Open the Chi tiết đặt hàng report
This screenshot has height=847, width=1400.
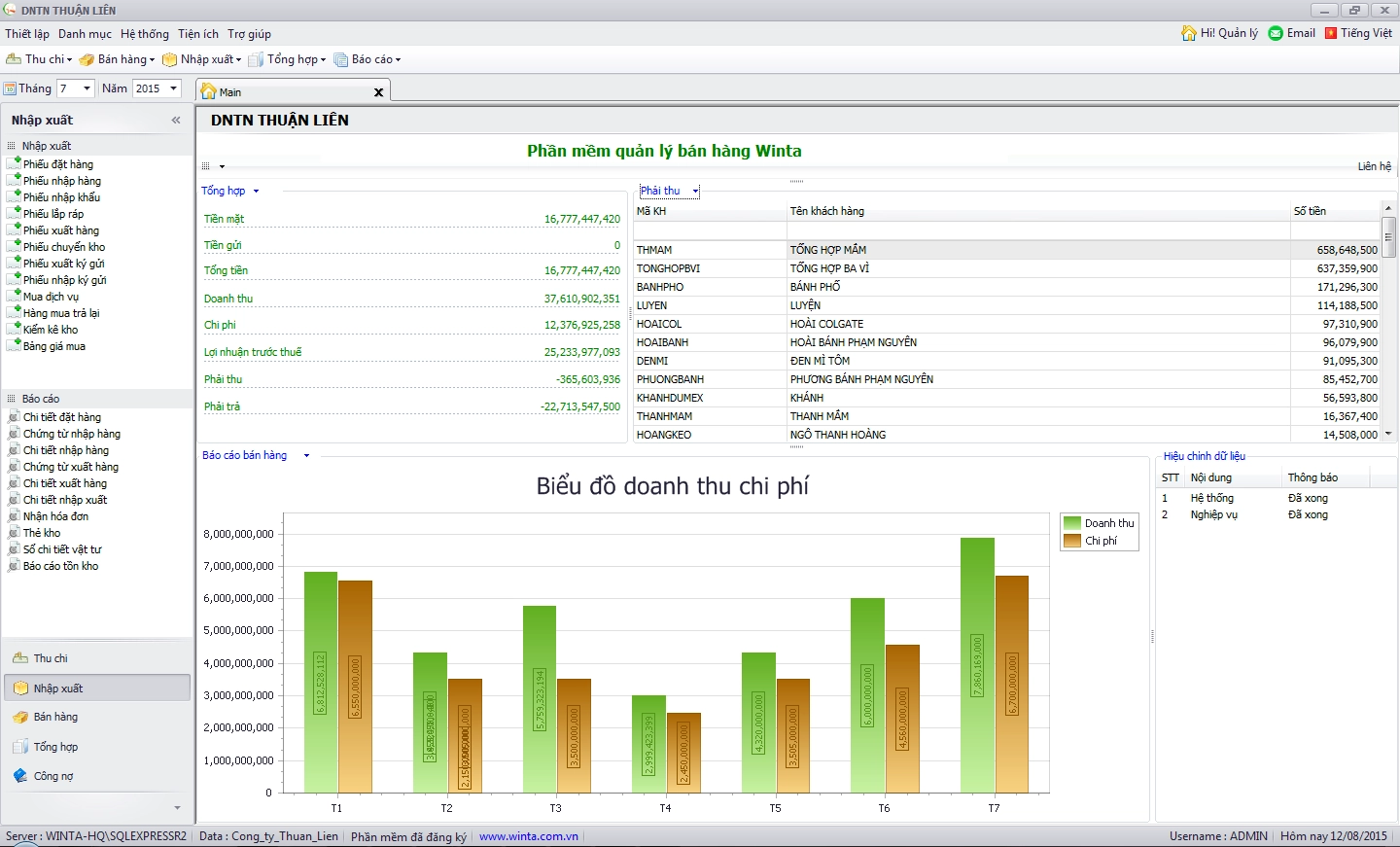click(x=62, y=417)
